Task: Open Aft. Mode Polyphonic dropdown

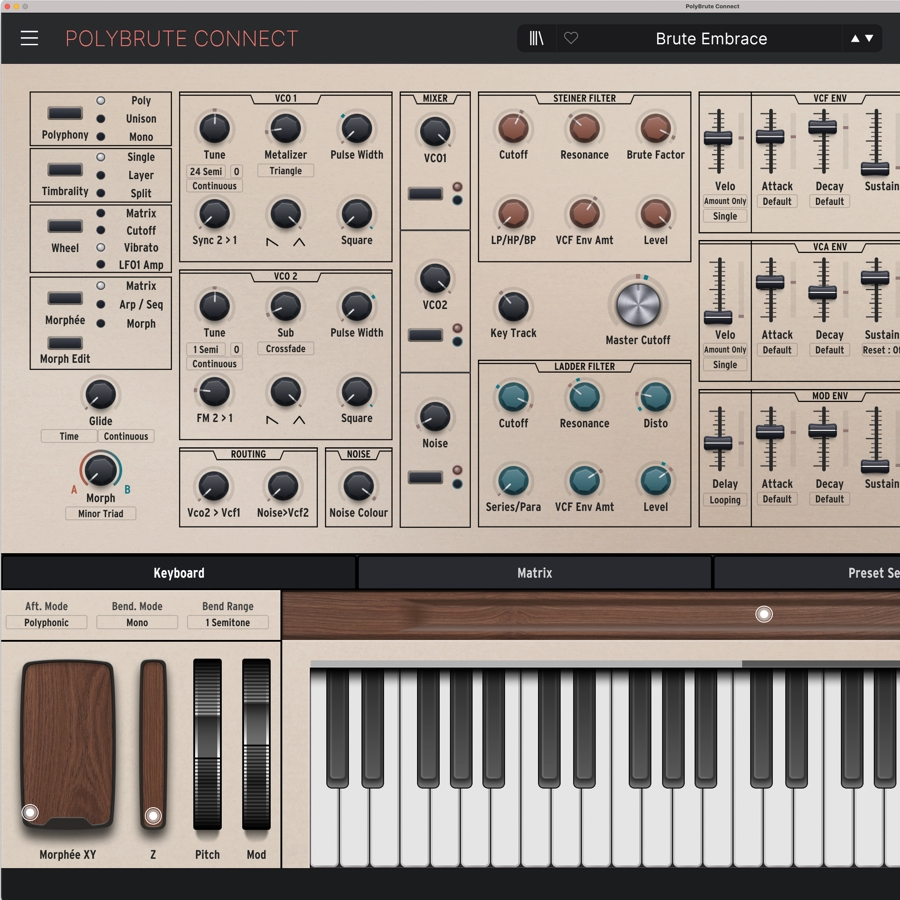Action: pyautogui.click(x=46, y=622)
